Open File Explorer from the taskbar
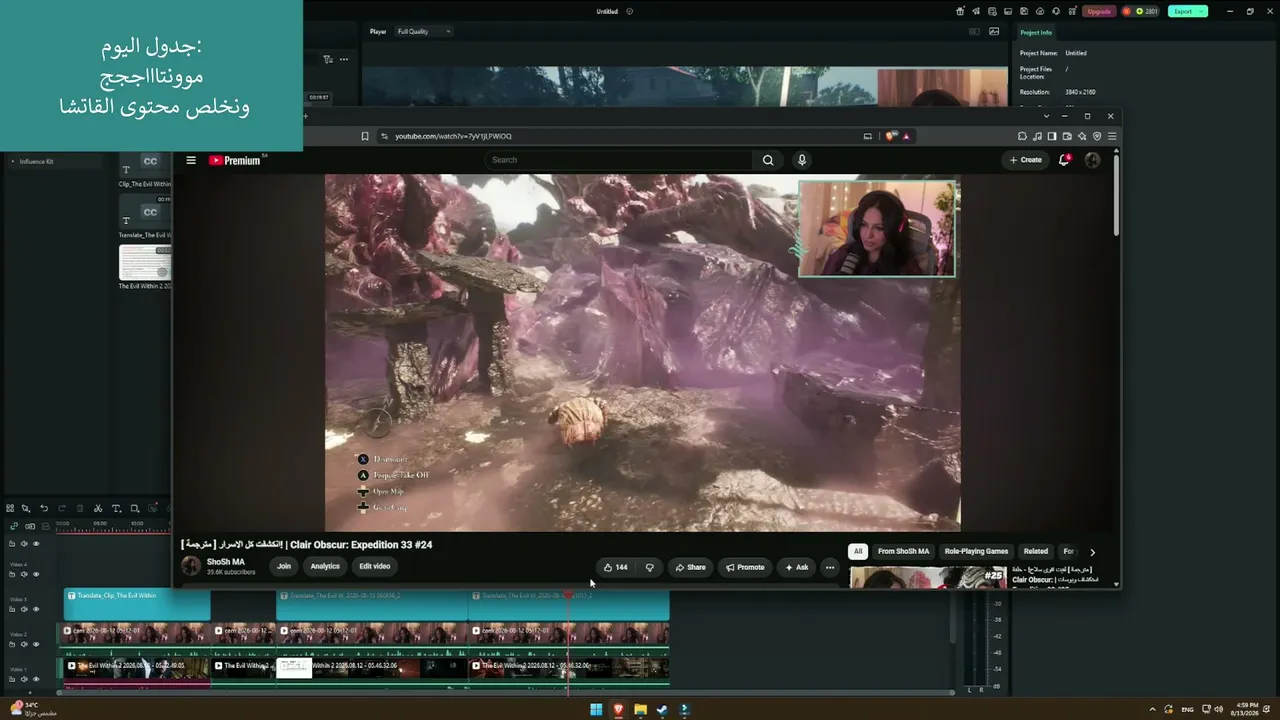Screen dimensions: 1280x720 coord(640,710)
